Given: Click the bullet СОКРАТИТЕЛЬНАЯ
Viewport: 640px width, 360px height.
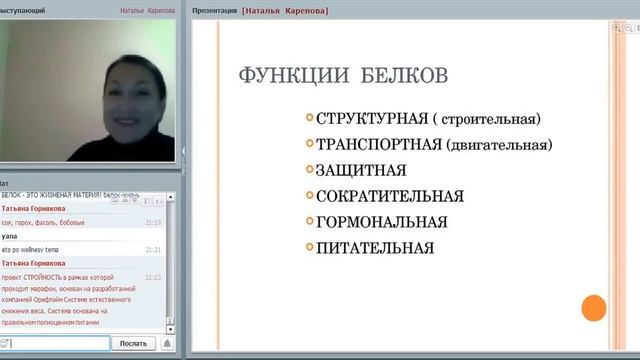Looking at the screenshot, I should tap(390, 196).
